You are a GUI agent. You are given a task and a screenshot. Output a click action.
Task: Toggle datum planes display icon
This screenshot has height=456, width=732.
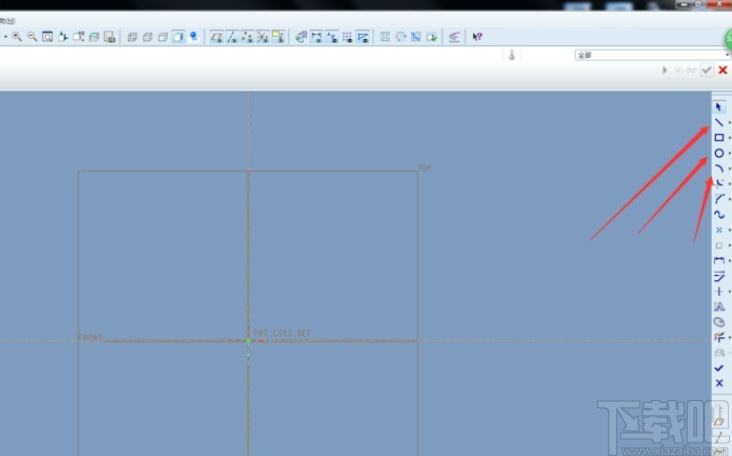tap(216, 36)
